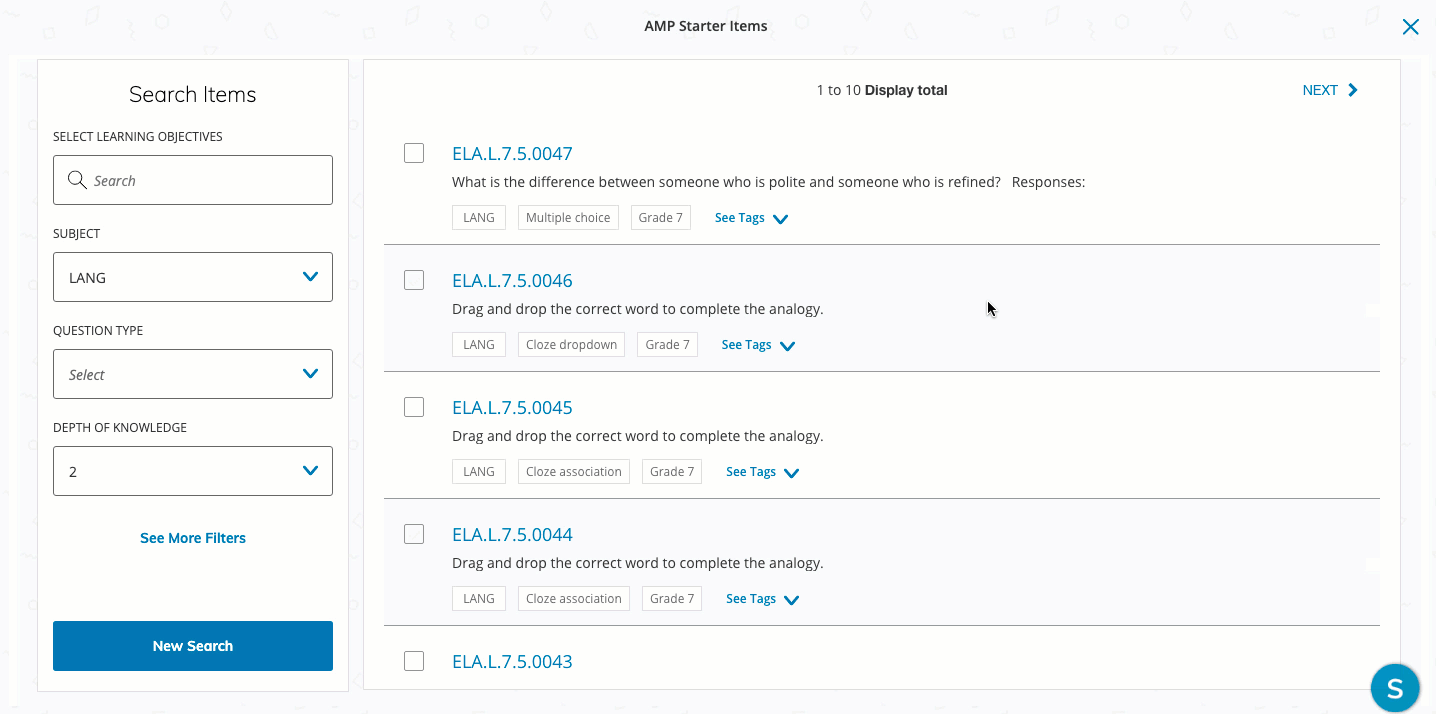Open the Question Type select dropdown
The width and height of the screenshot is (1436, 714).
click(193, 374)
